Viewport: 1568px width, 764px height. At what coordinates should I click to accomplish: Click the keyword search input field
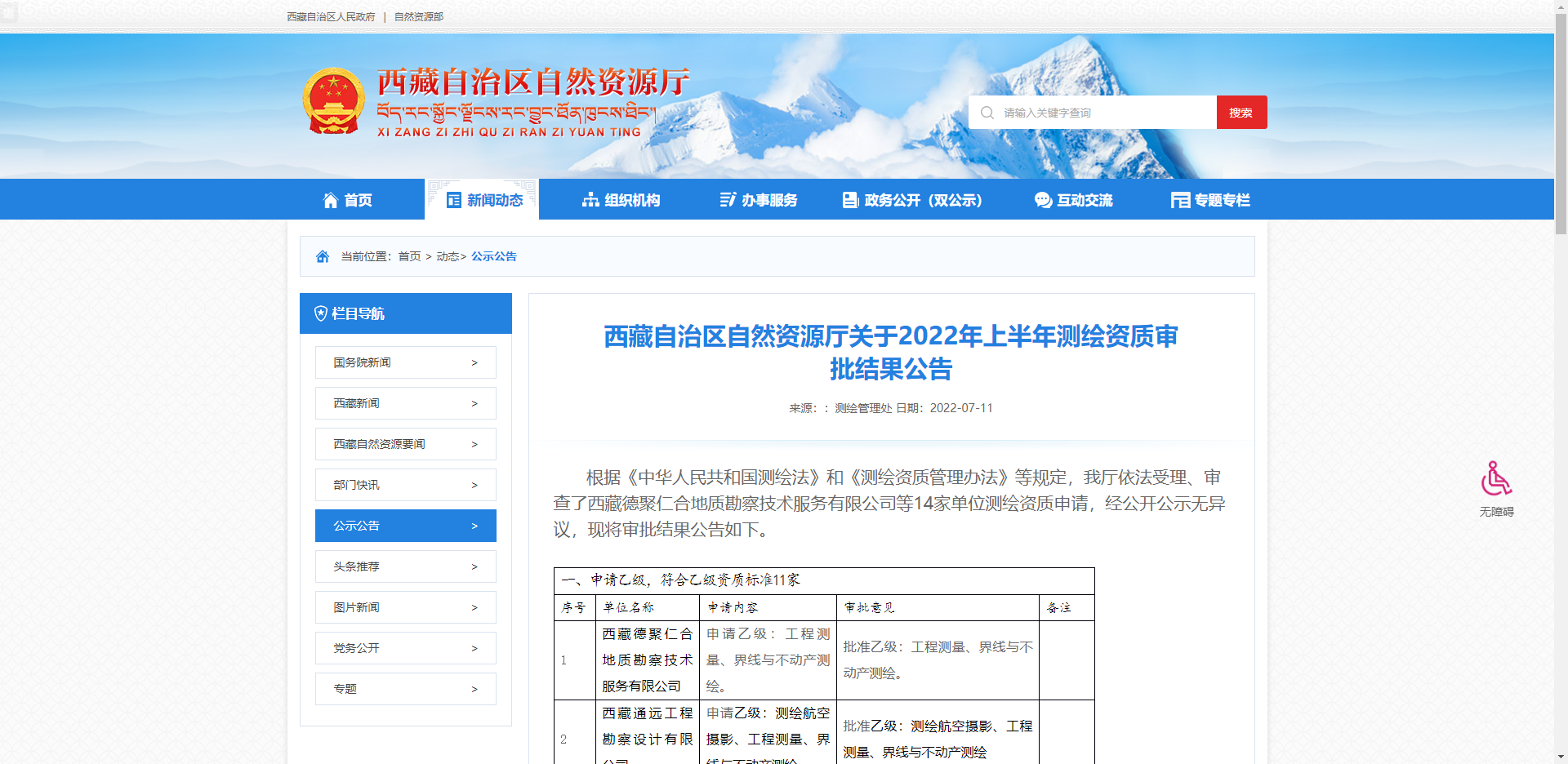(1102, 113)
